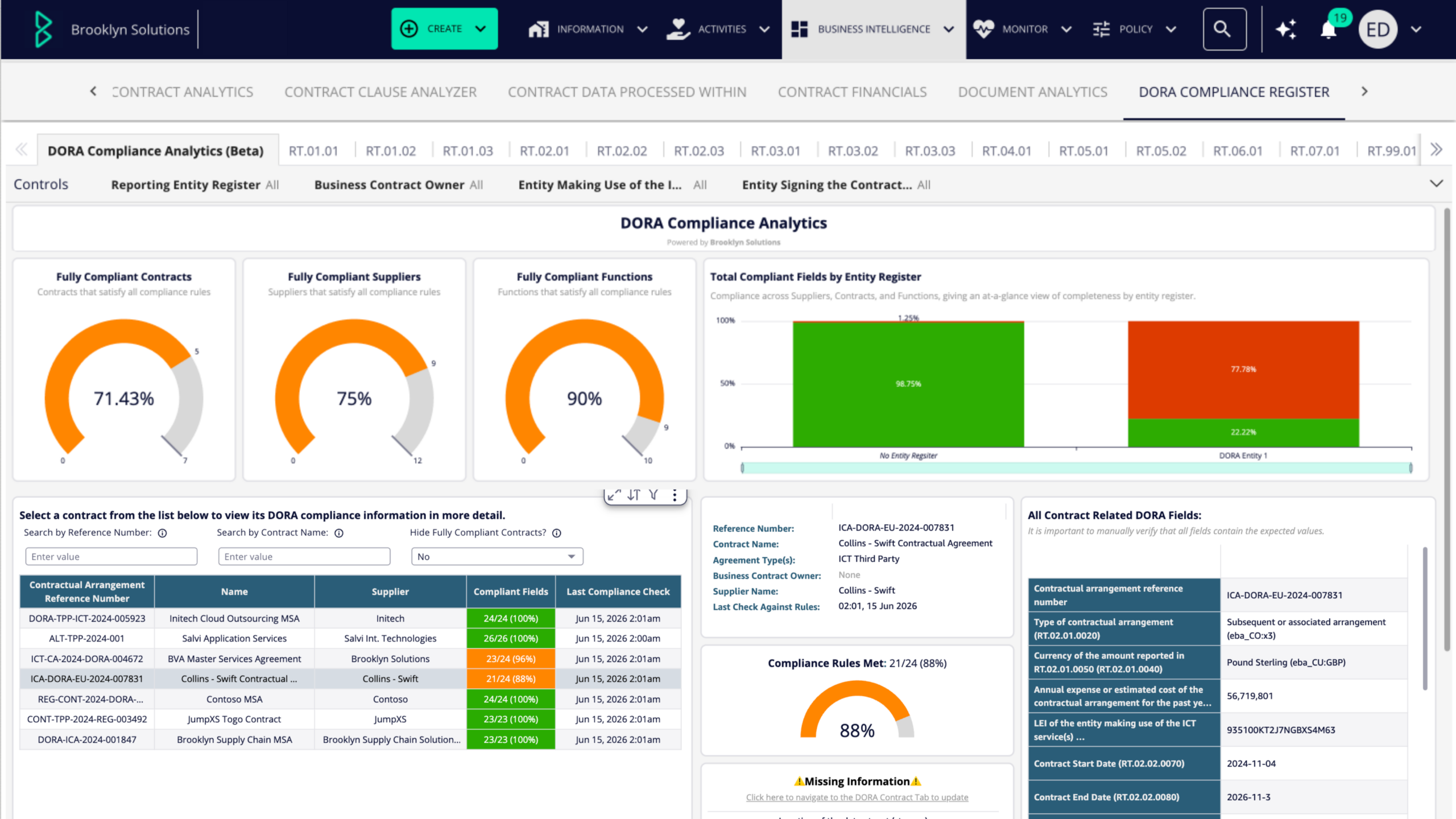Click the 21/24 (88%) compliant fields cell
The width and height of the screenshot is (1456, 819).
click(x=511, y=679)
